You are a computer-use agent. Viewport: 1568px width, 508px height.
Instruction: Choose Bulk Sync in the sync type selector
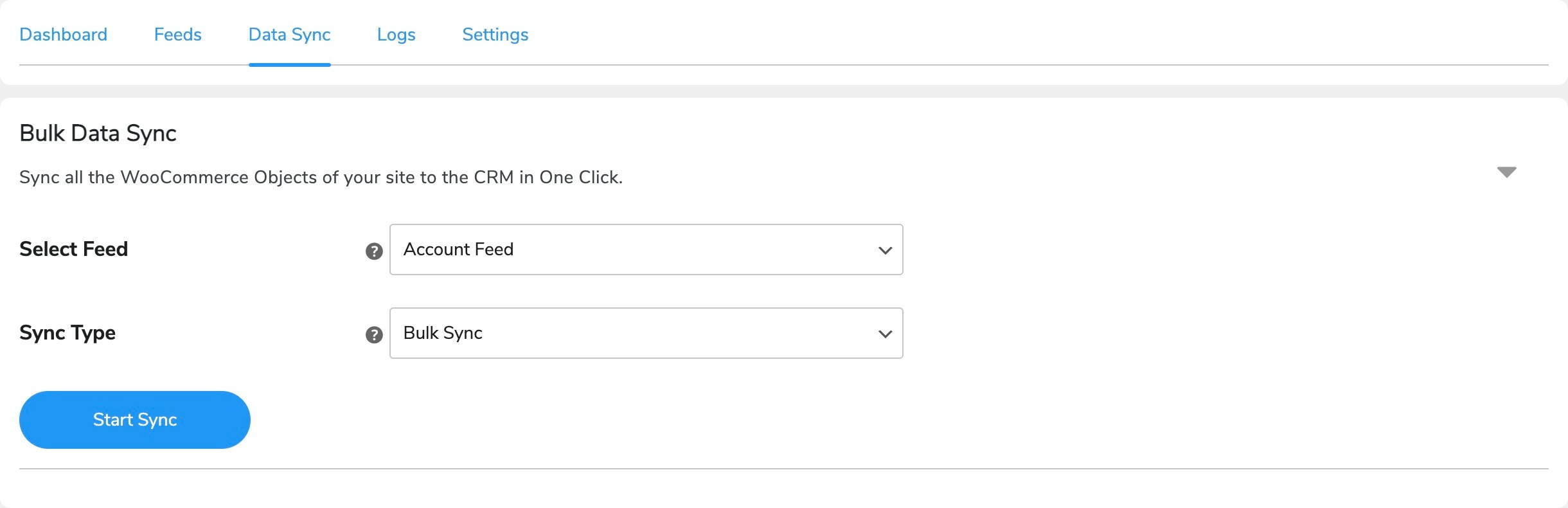645,333
